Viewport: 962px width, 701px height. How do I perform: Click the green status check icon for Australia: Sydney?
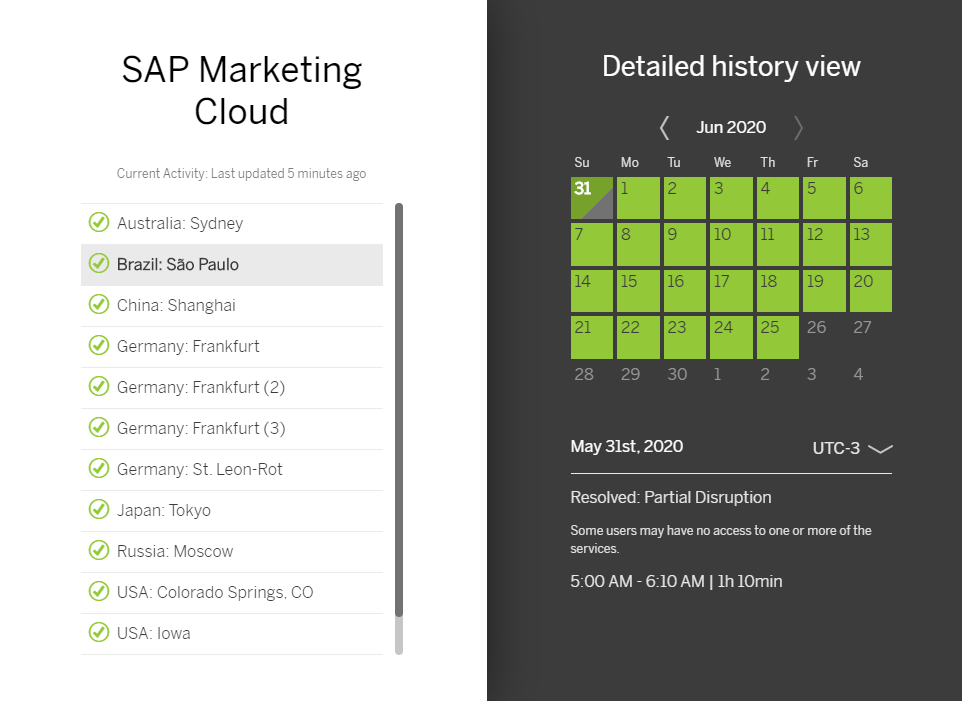[99, 222]
